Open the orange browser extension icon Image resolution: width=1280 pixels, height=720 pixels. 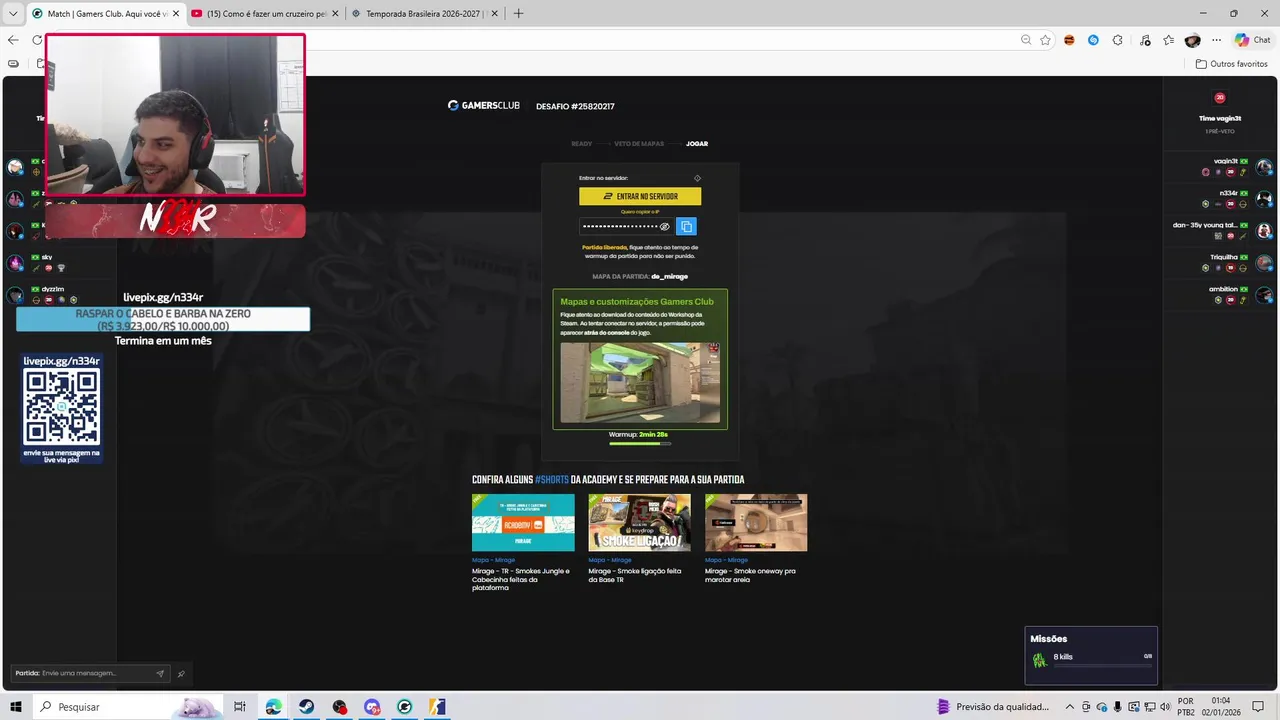tap(1069, 40)
